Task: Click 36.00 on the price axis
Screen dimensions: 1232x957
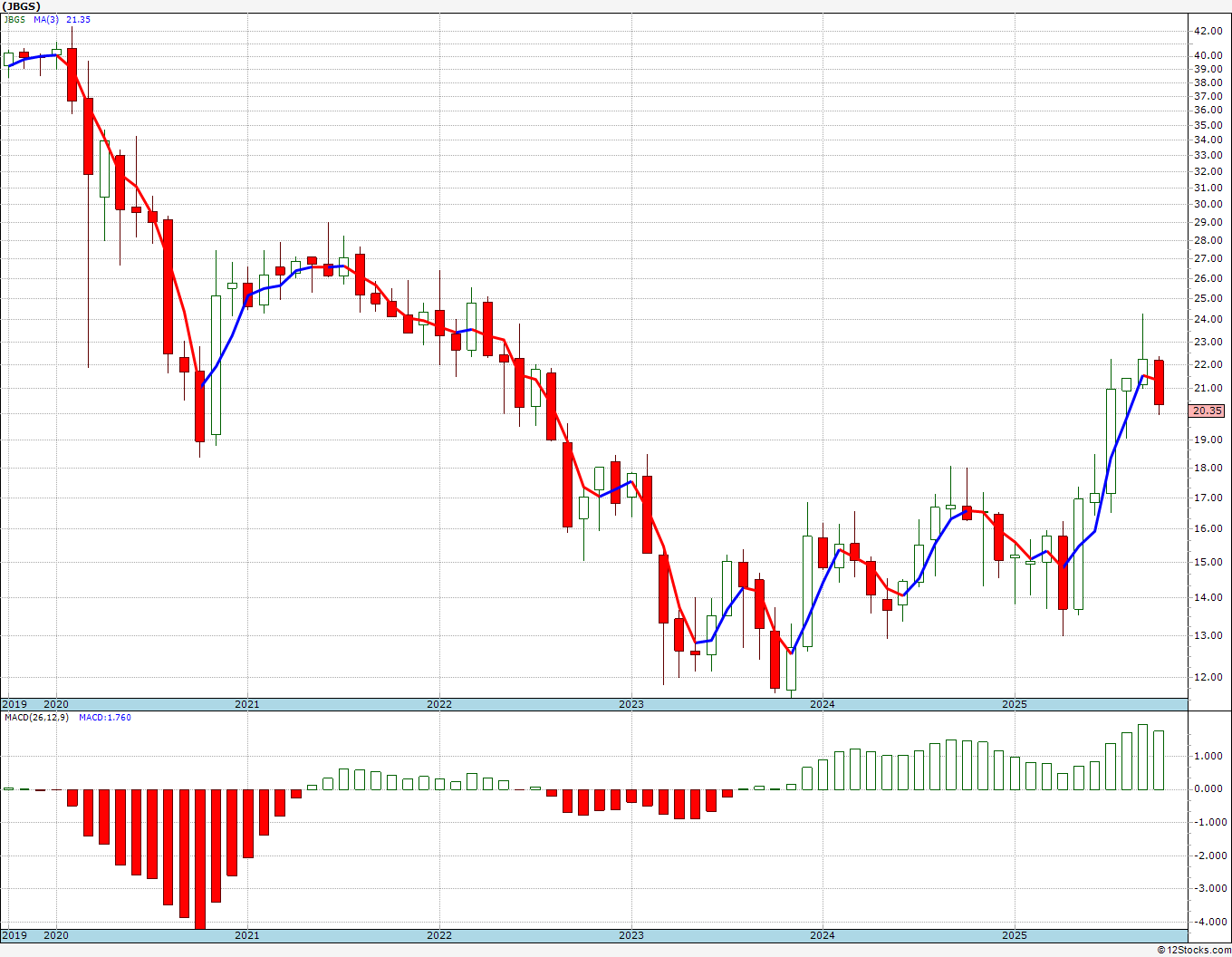Action: click(1208, 111)
